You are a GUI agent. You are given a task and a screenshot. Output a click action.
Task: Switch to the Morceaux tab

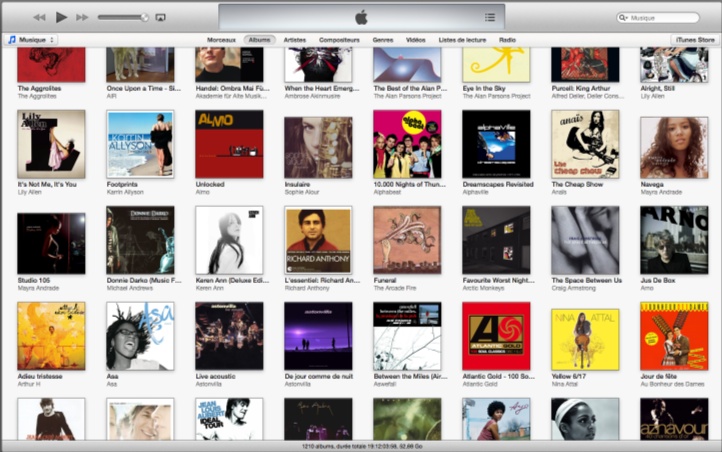tap(221, 40)
